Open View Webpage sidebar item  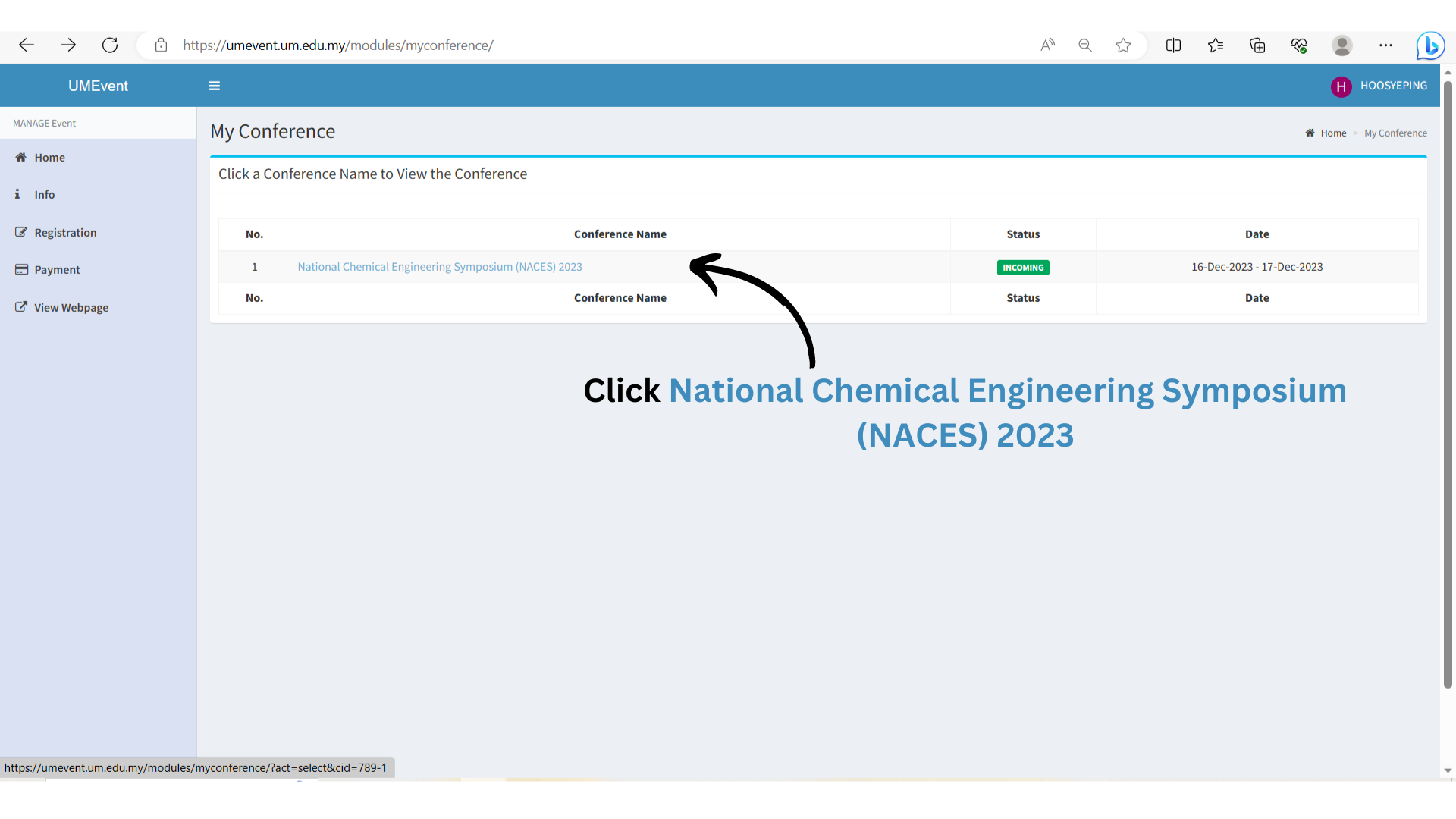(71, 308)
